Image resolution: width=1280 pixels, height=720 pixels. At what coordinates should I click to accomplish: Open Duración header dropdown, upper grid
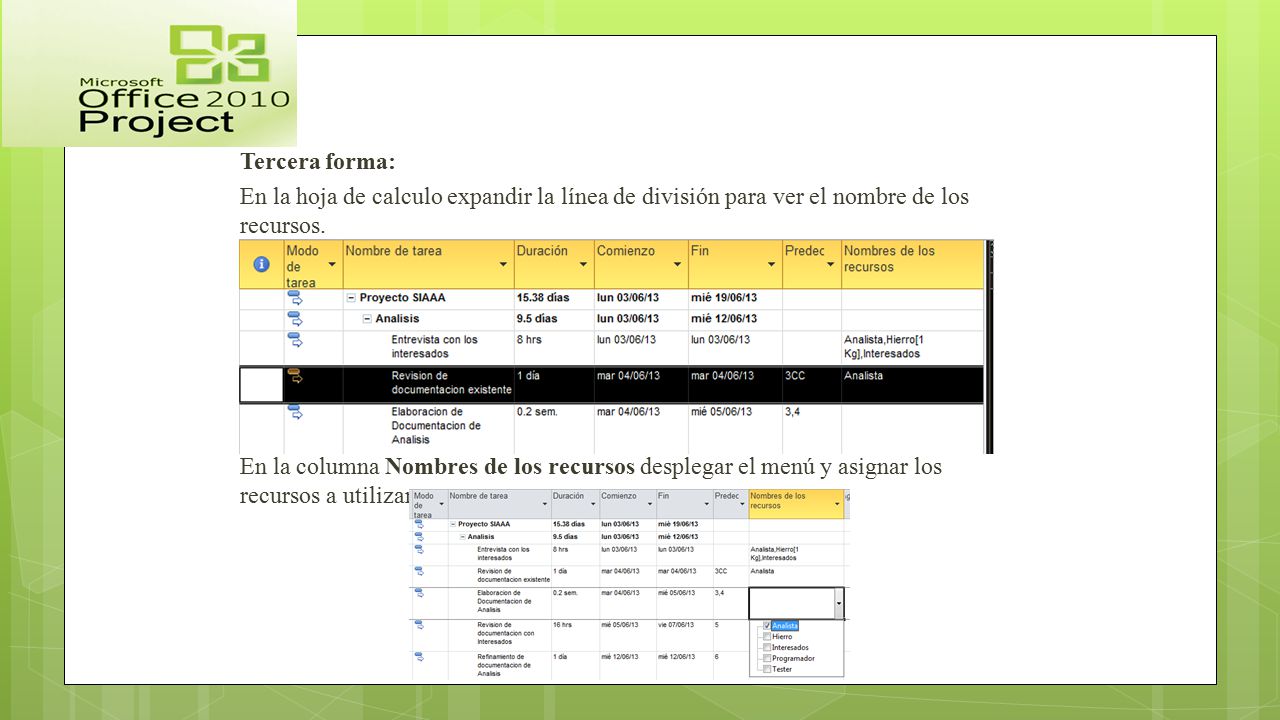(x=583, y=265)
